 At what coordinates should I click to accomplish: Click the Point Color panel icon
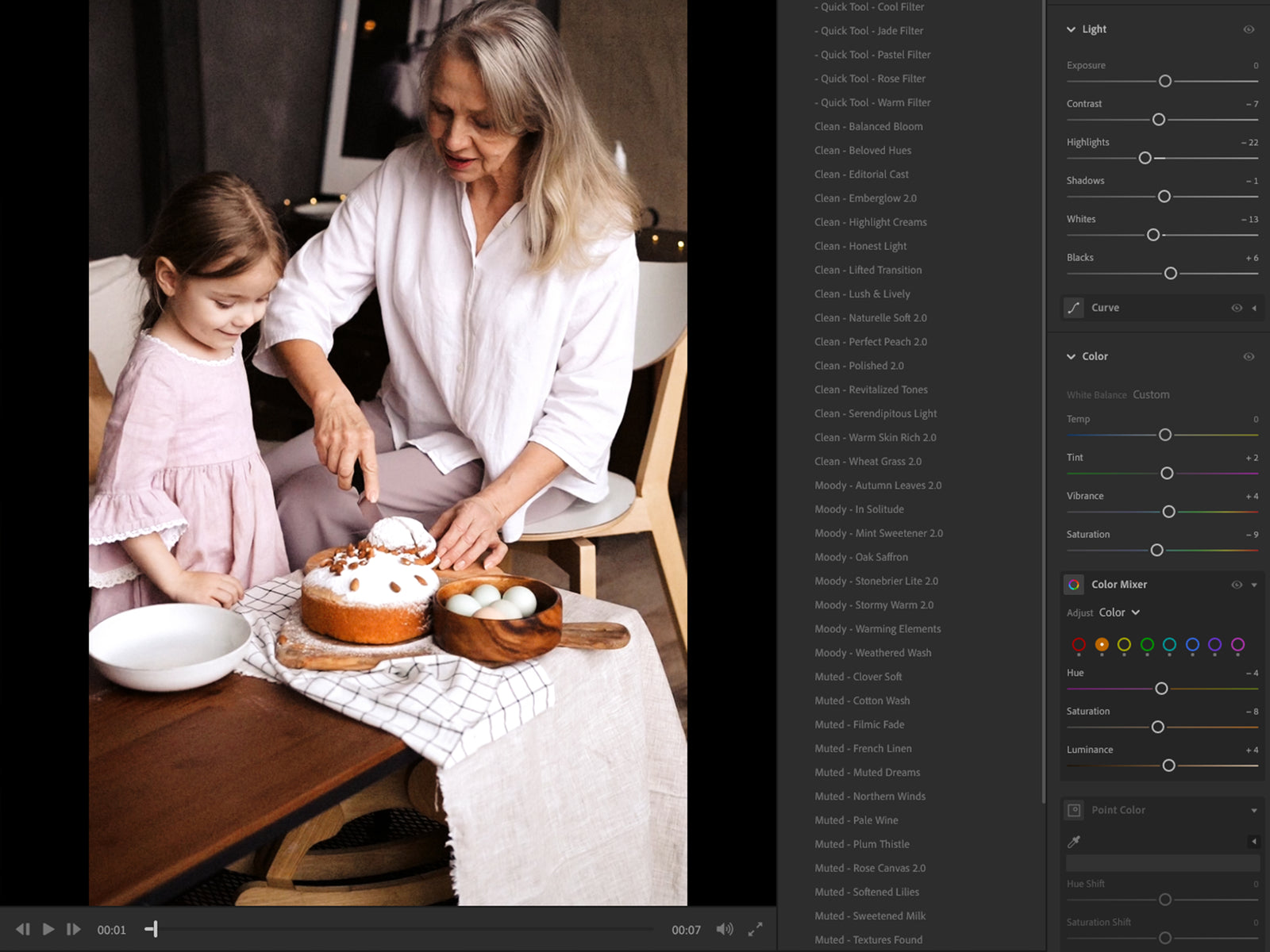(1074, 810)
